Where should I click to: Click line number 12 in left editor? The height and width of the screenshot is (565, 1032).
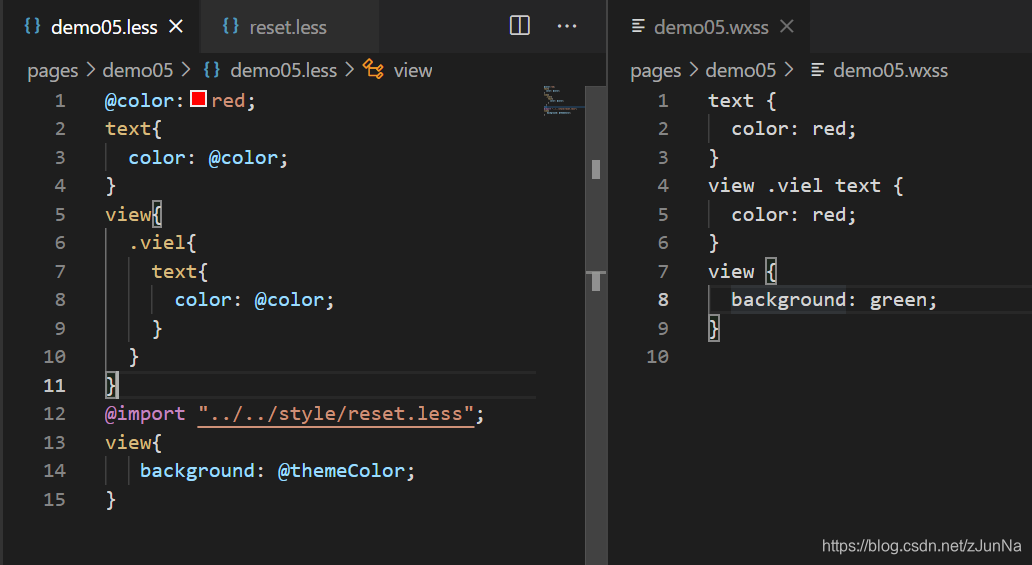pos(54,414)
